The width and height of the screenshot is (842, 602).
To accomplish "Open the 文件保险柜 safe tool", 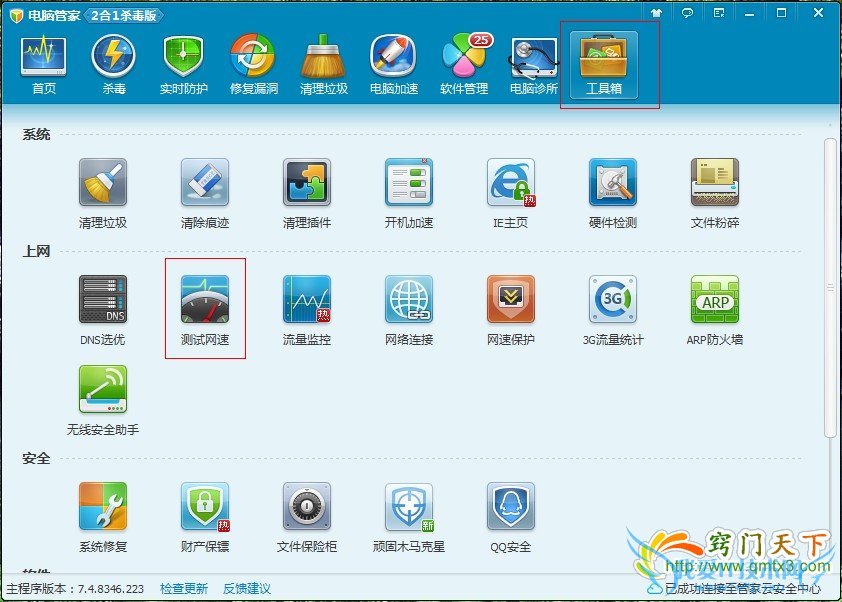I will (307, 517).
